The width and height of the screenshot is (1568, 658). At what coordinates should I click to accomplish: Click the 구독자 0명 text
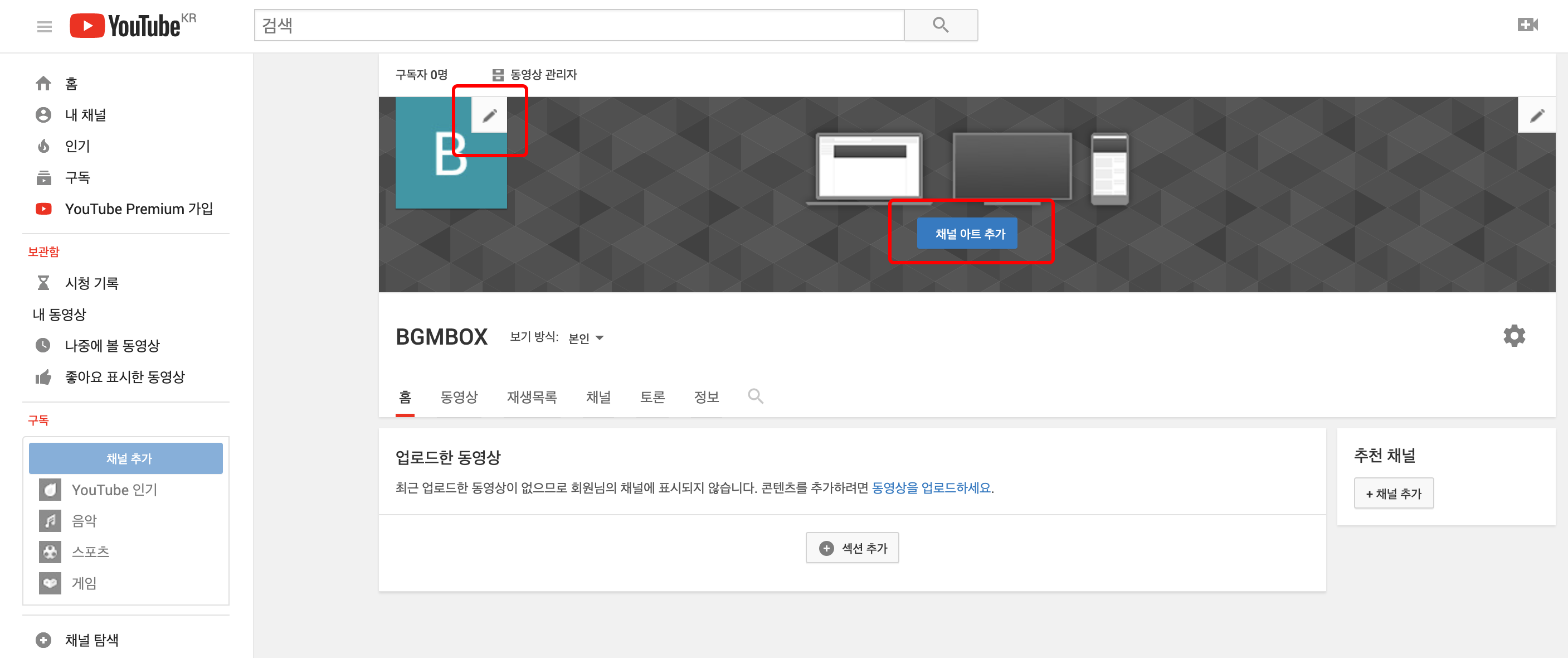pyautogui.click(x=421, y=75)
